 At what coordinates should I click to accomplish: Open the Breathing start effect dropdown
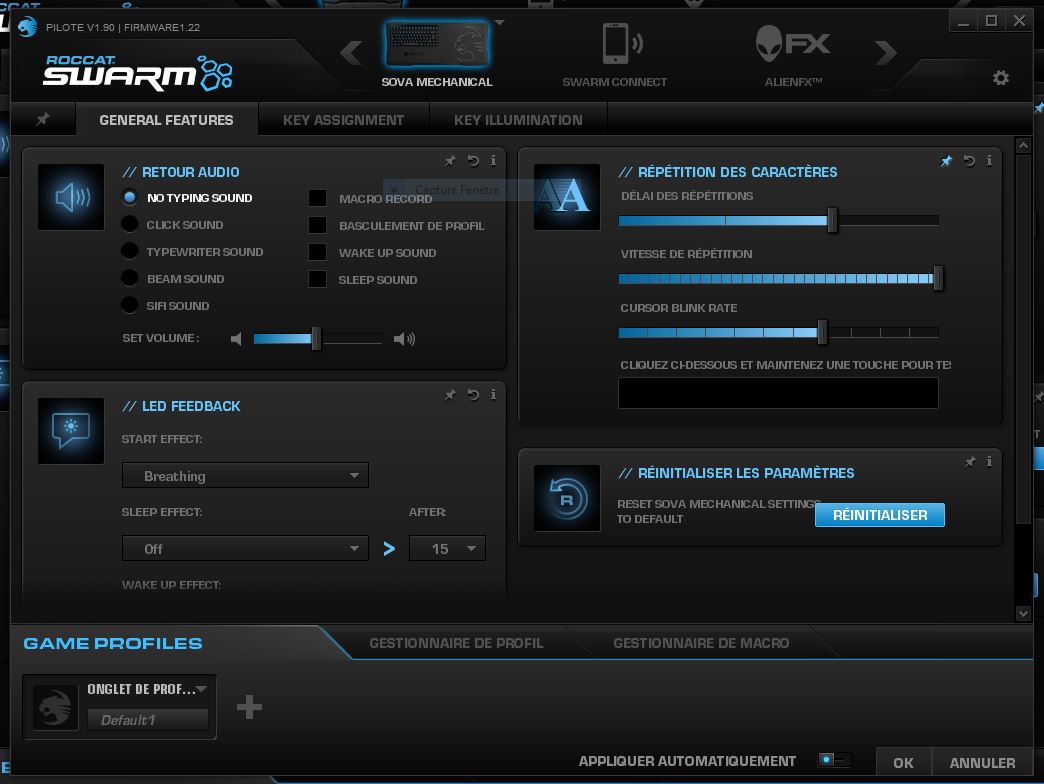(244, 475)
